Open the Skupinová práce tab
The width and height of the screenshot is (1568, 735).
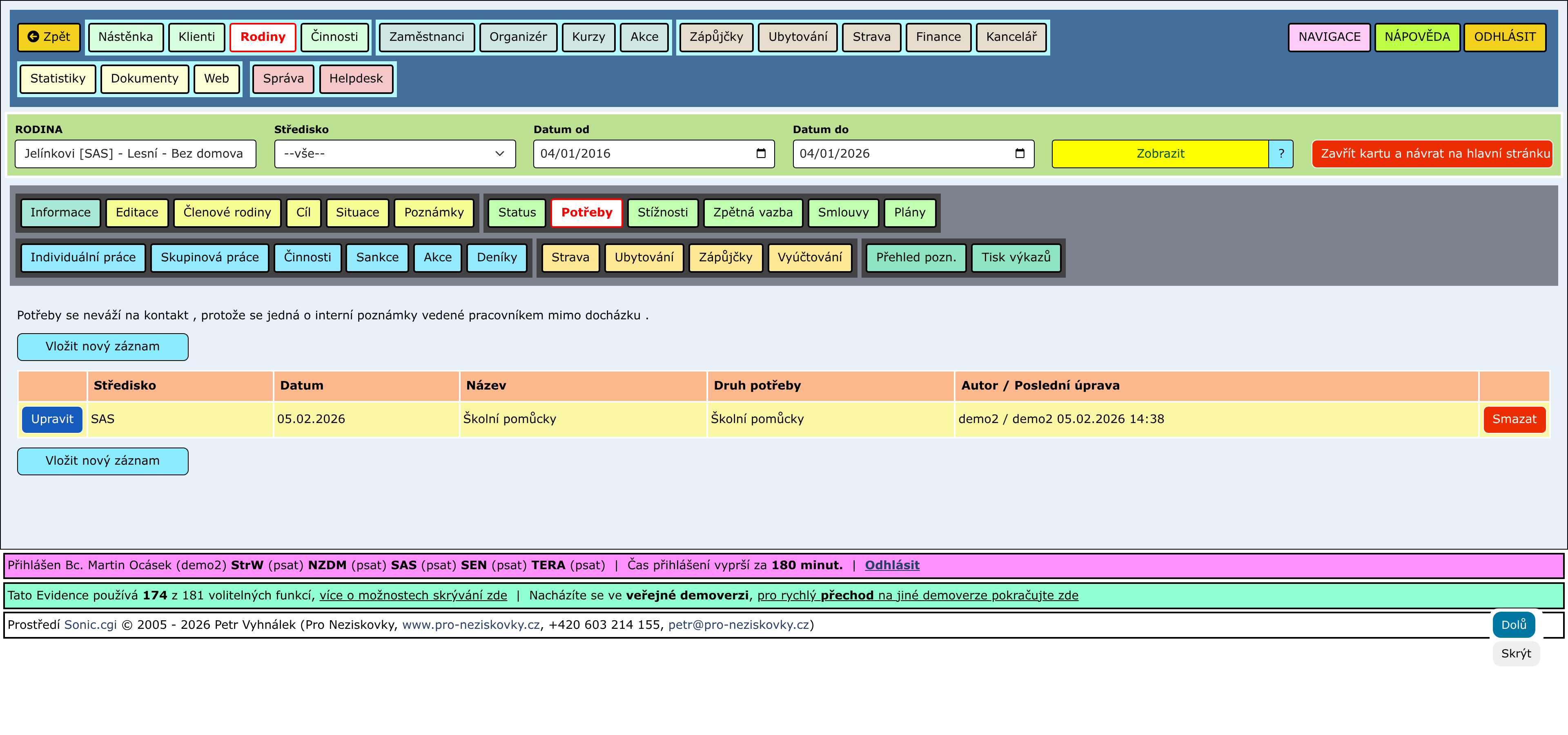pyautogui.click(x=209, y=258)
